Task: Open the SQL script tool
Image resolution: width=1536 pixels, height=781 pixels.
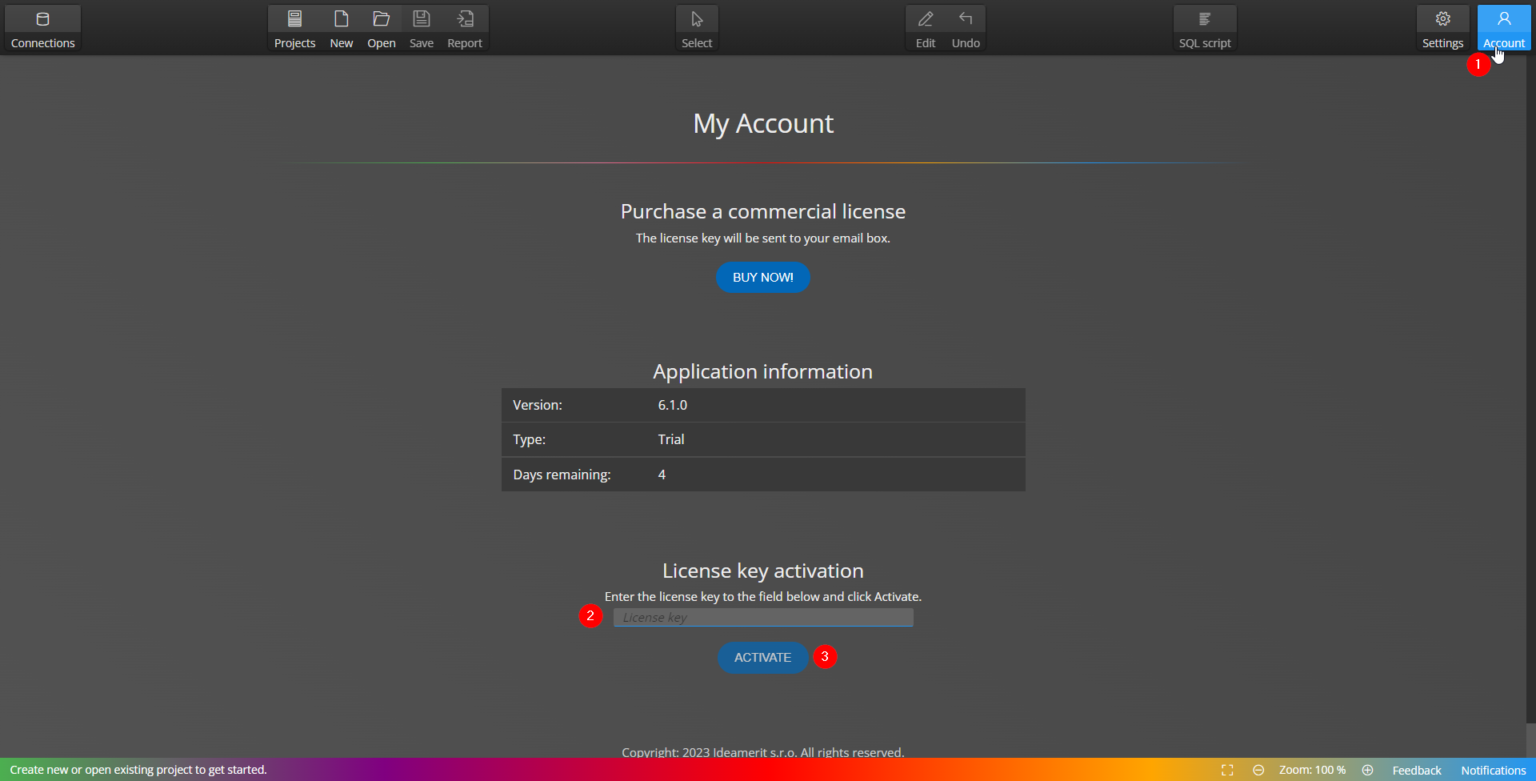Action: click(1204, 27)
